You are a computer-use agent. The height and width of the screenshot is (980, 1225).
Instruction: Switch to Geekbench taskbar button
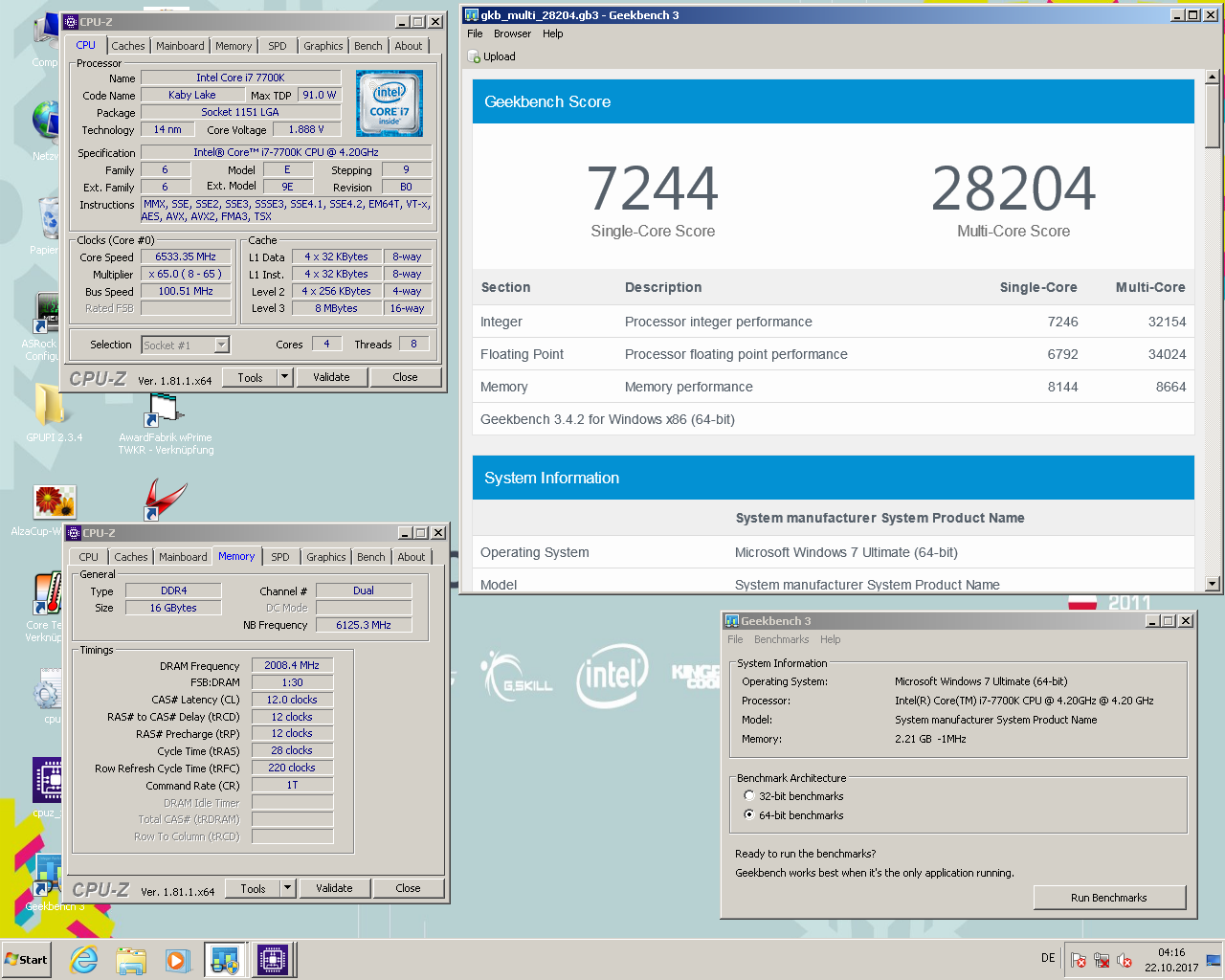point(225,960)
